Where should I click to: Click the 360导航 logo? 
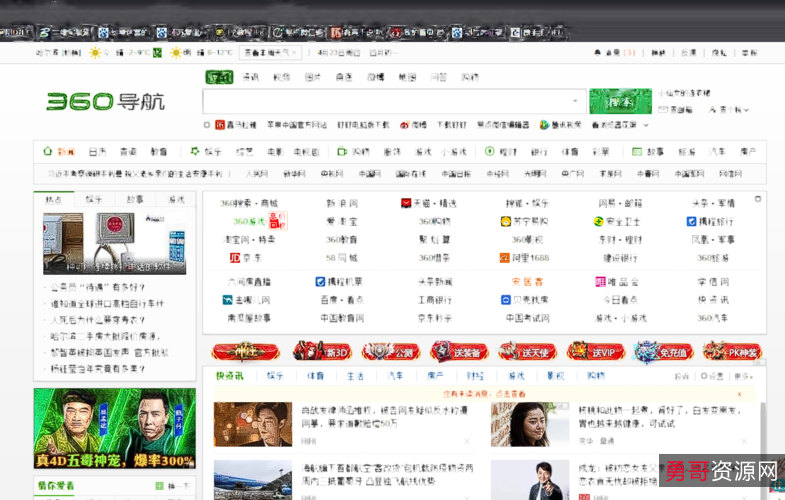(x=106, y=102)
